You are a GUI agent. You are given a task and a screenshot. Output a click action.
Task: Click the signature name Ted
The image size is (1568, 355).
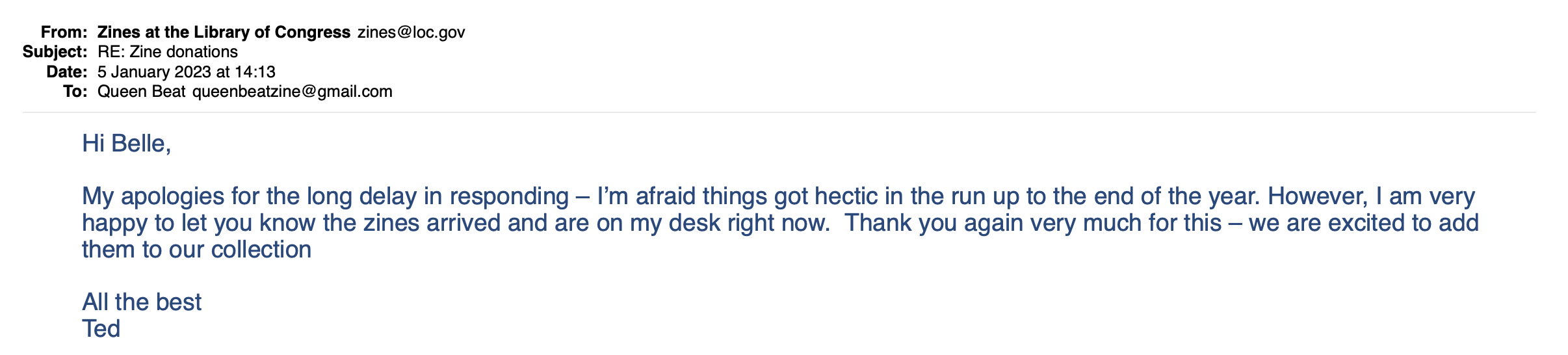point(101,329)
